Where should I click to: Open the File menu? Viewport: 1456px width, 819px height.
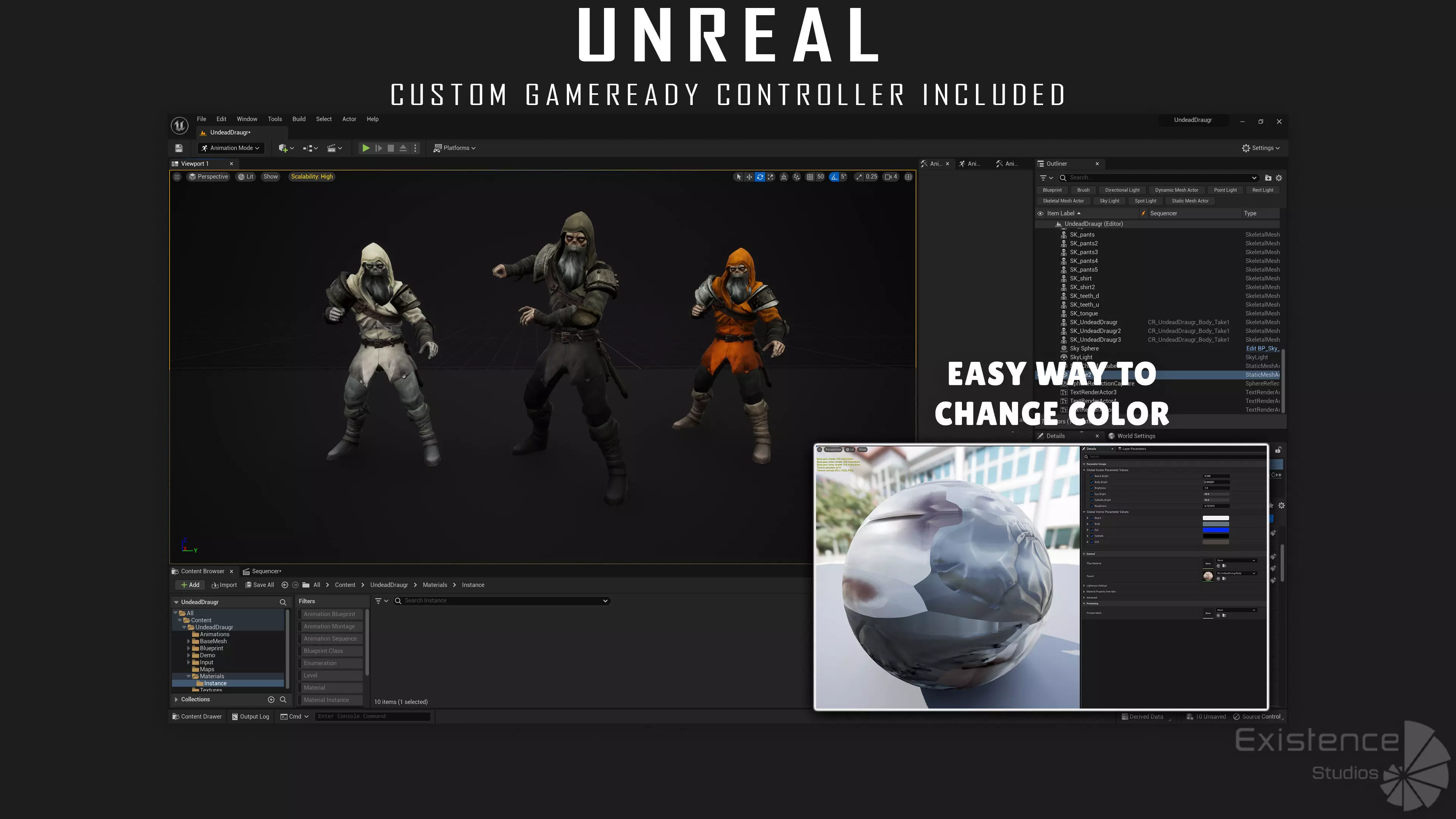click(x=201, y=119)
